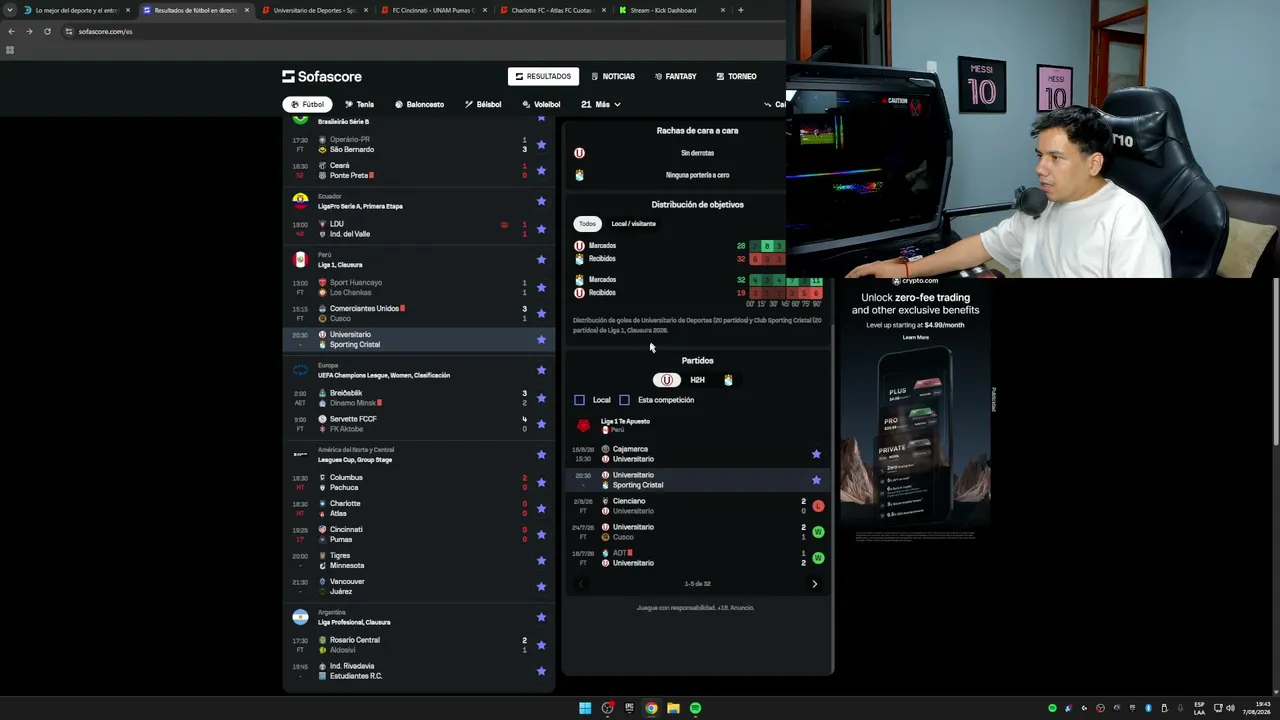Open the Windows Start menu
The height and width of the screenshot is (720, 1280).
[x=585, y=708]
